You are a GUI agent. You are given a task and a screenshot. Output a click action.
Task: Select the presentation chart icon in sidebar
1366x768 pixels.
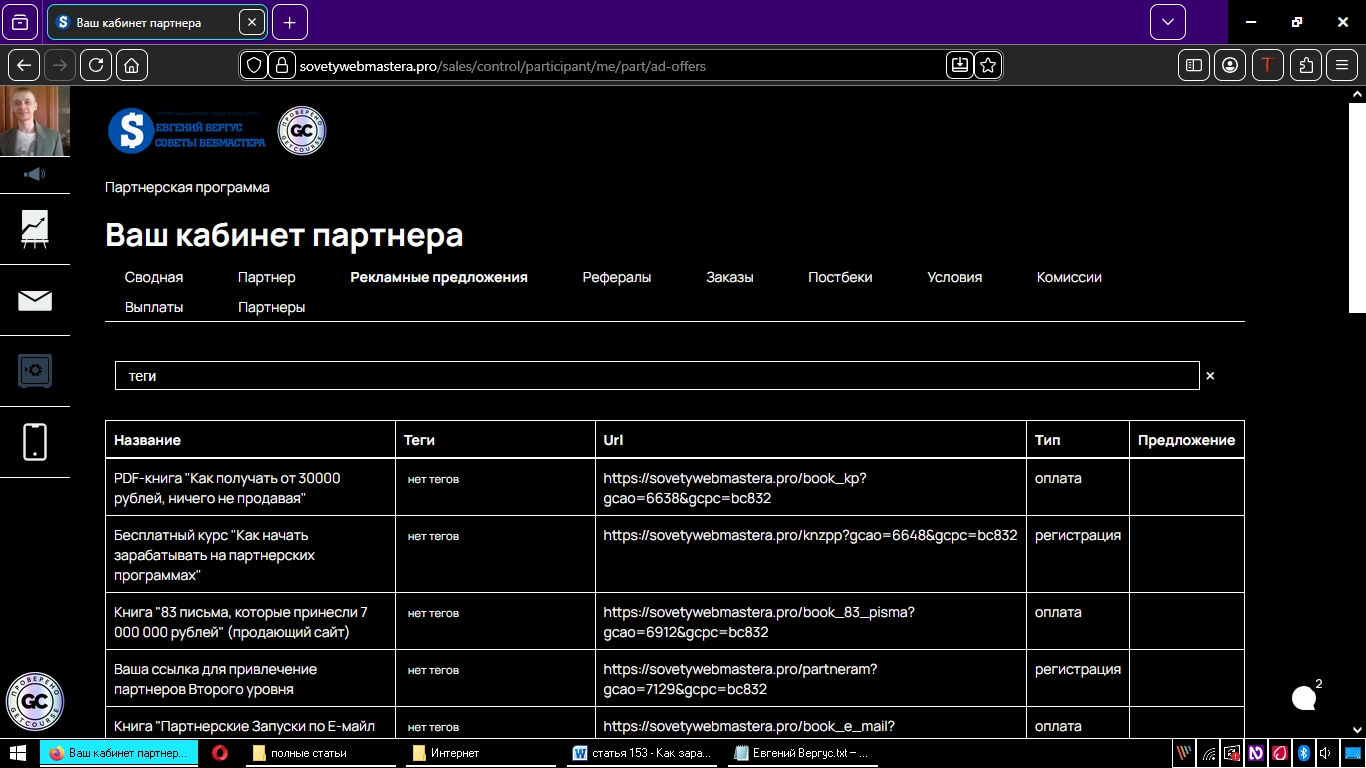pyautogui.click(x=35, y=230)
